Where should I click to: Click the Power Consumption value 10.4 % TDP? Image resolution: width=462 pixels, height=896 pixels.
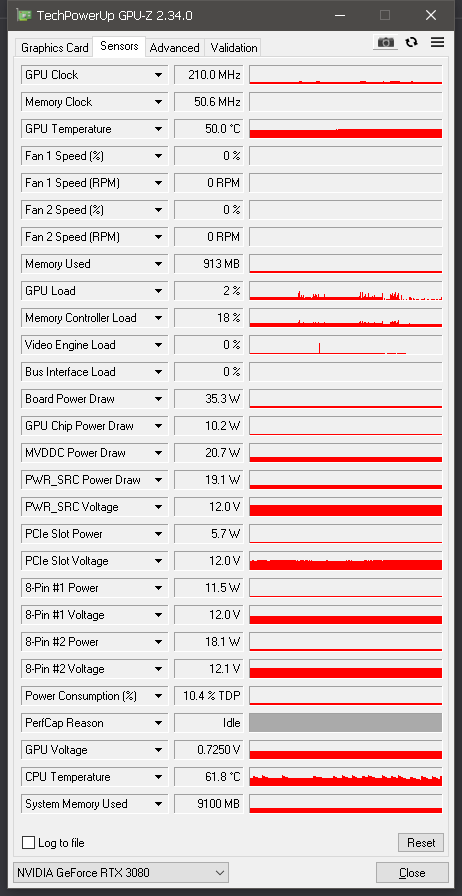click(209, 696)
